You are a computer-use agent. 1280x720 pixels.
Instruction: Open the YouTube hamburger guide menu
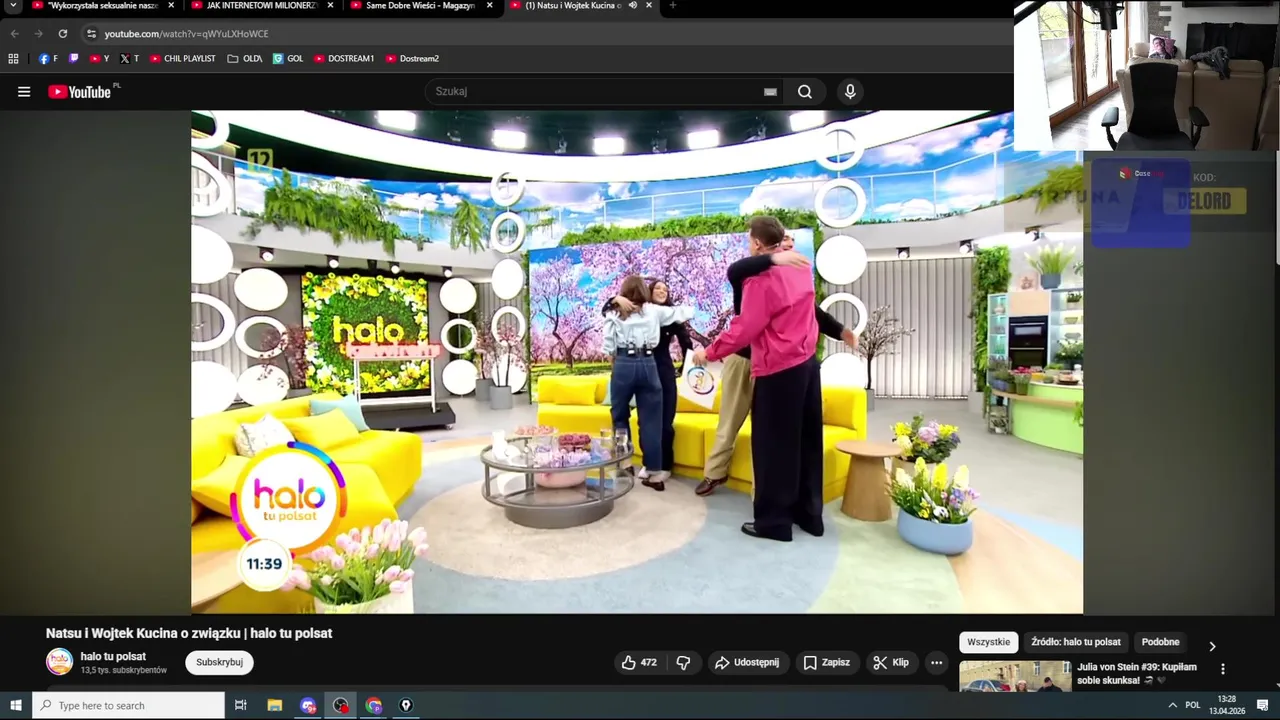[24, 92]
